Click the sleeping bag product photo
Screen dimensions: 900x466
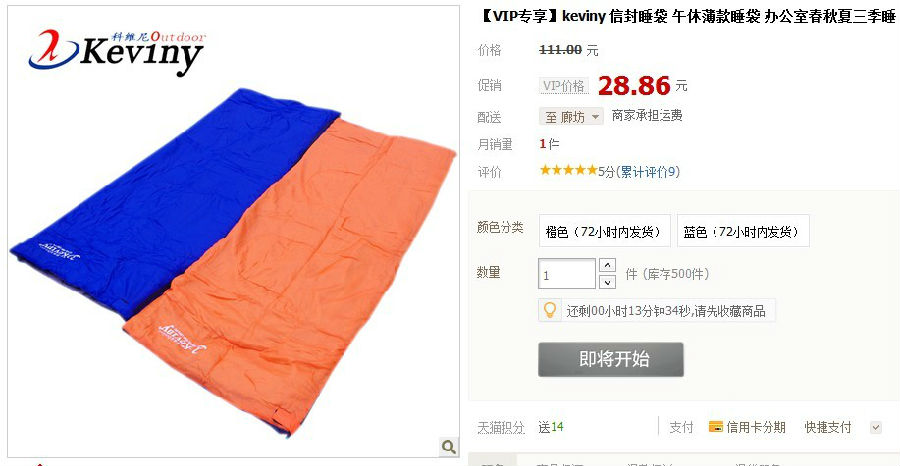(234, 231)
